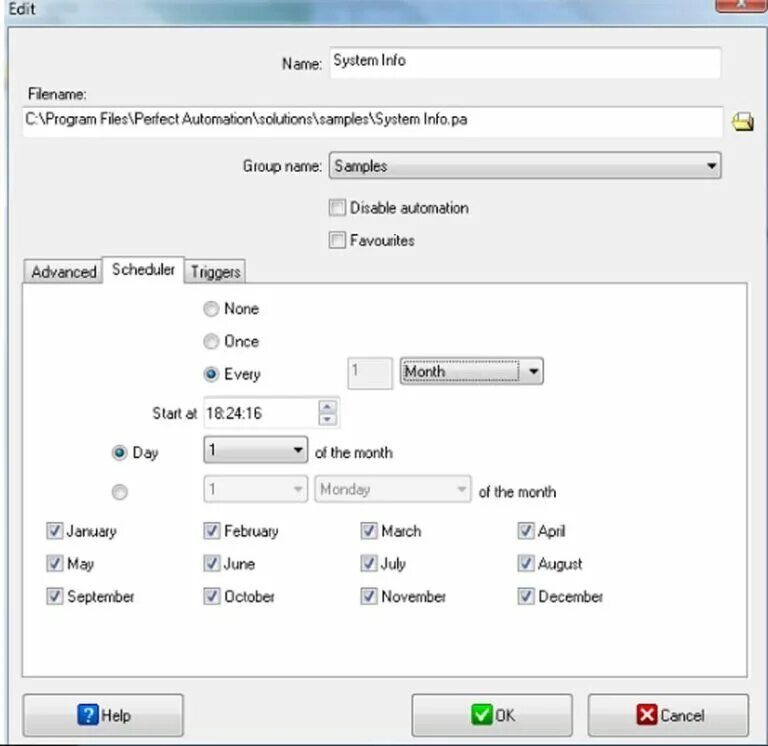
Task: Toggle the October checkbox
Action: point(212,597)
